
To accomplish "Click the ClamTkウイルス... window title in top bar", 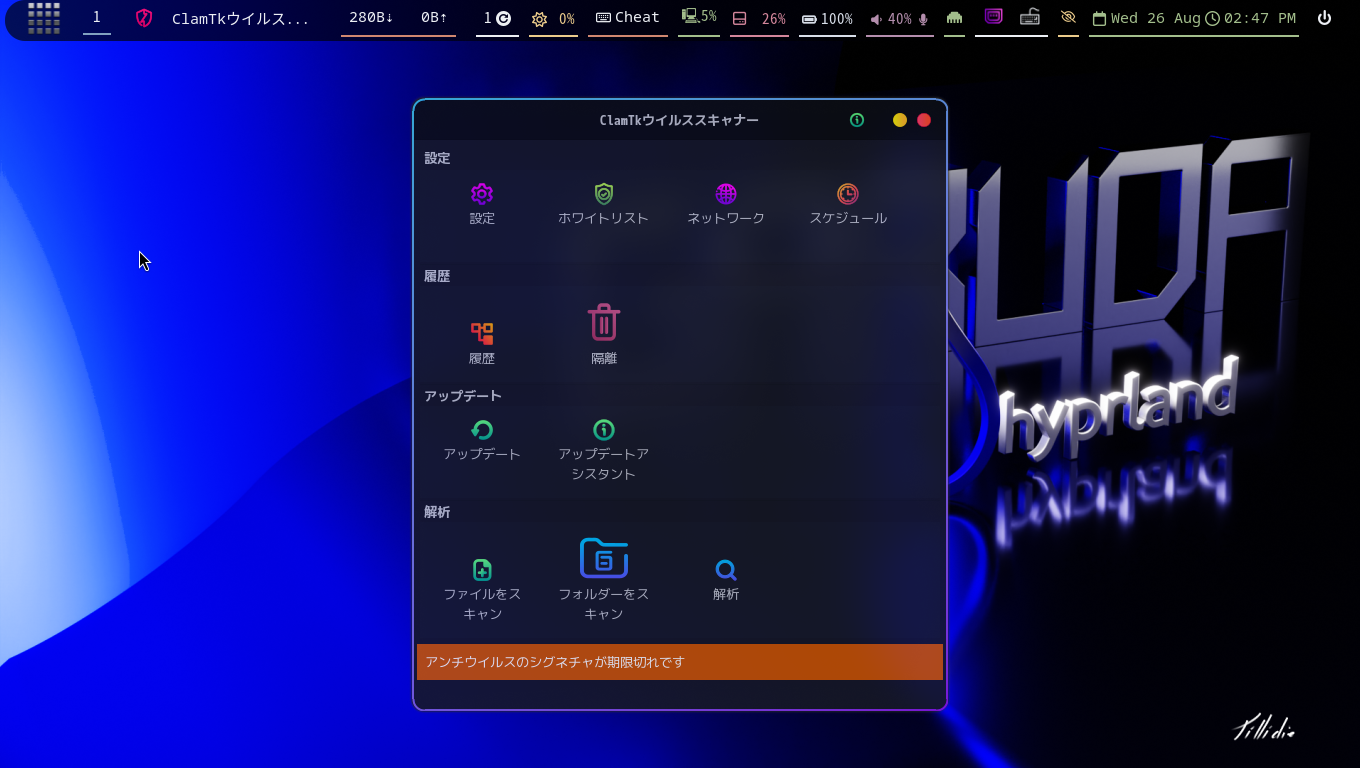I will (241, 18).
